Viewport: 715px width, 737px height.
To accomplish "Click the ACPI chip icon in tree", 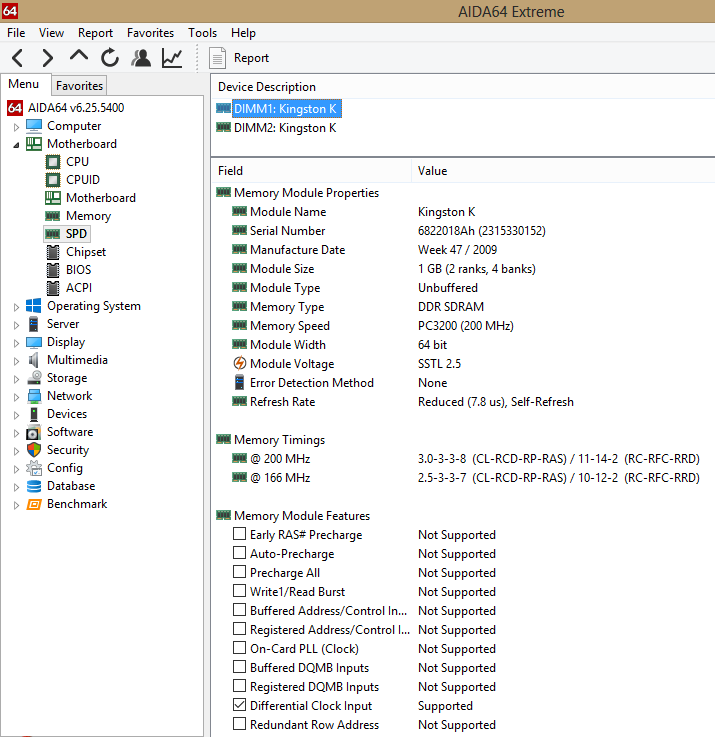I will (x=53, y=288).
